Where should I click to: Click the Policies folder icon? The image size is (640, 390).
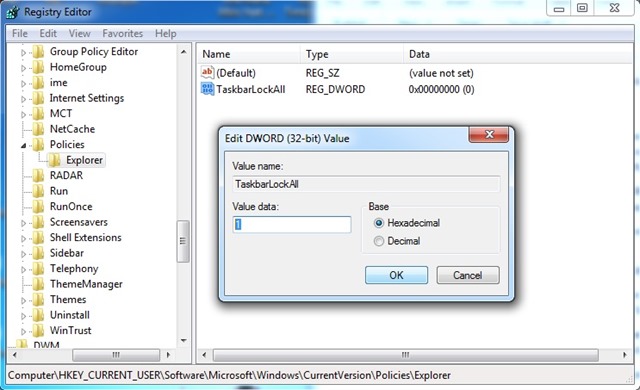pos(38,145)
